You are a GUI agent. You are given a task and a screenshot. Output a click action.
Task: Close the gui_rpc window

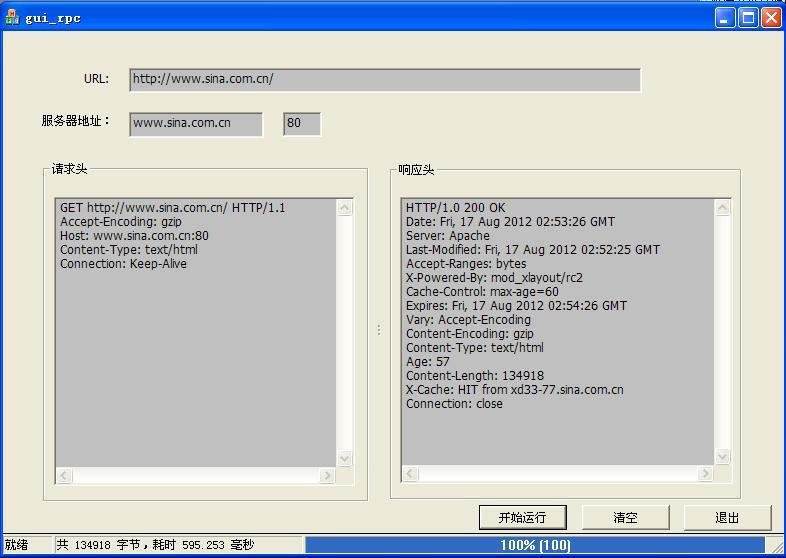click(x=771, y=18)
